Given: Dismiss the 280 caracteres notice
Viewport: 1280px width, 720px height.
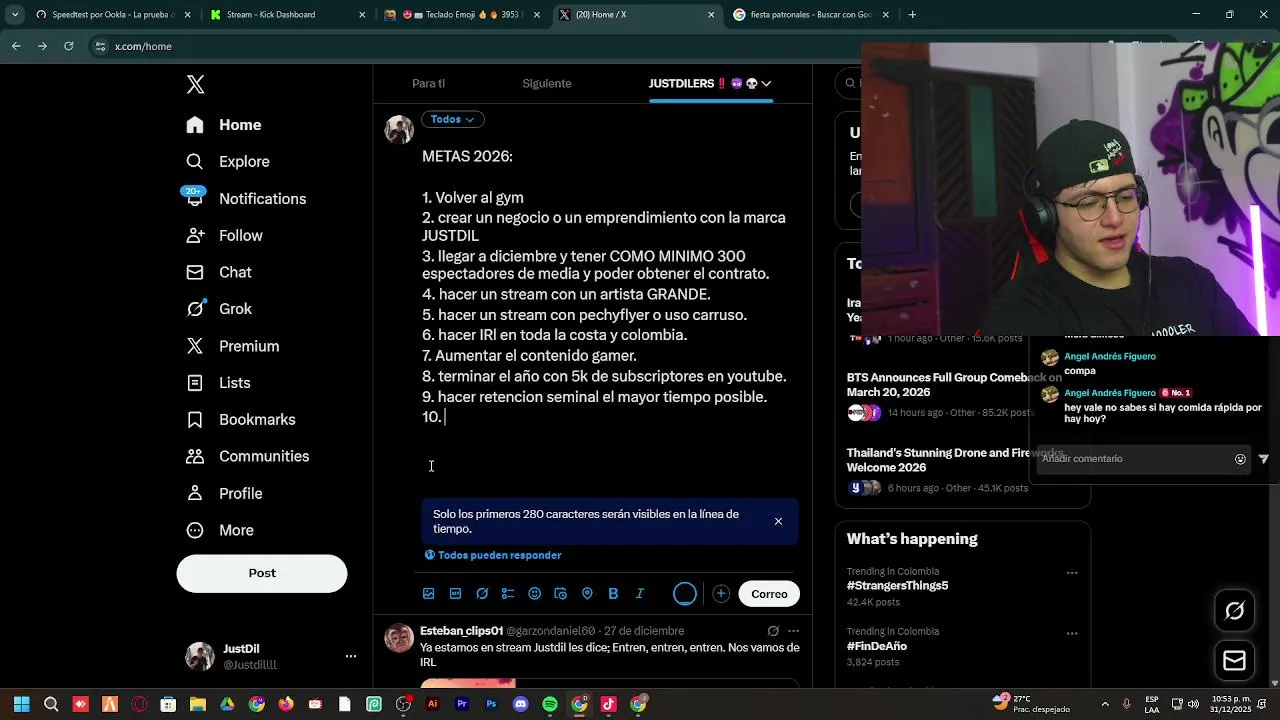Looking at the screenshot, I should tap(778, 521).
